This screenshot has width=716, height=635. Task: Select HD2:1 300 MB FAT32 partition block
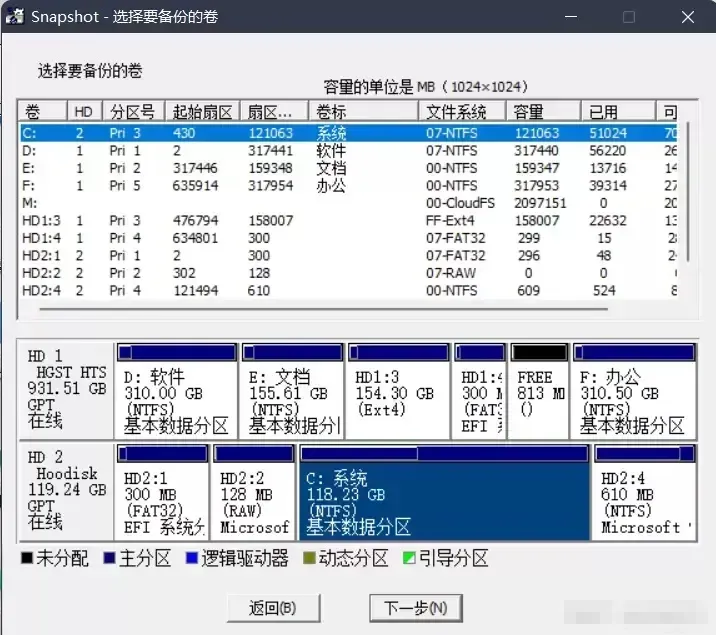coord(163,493)
